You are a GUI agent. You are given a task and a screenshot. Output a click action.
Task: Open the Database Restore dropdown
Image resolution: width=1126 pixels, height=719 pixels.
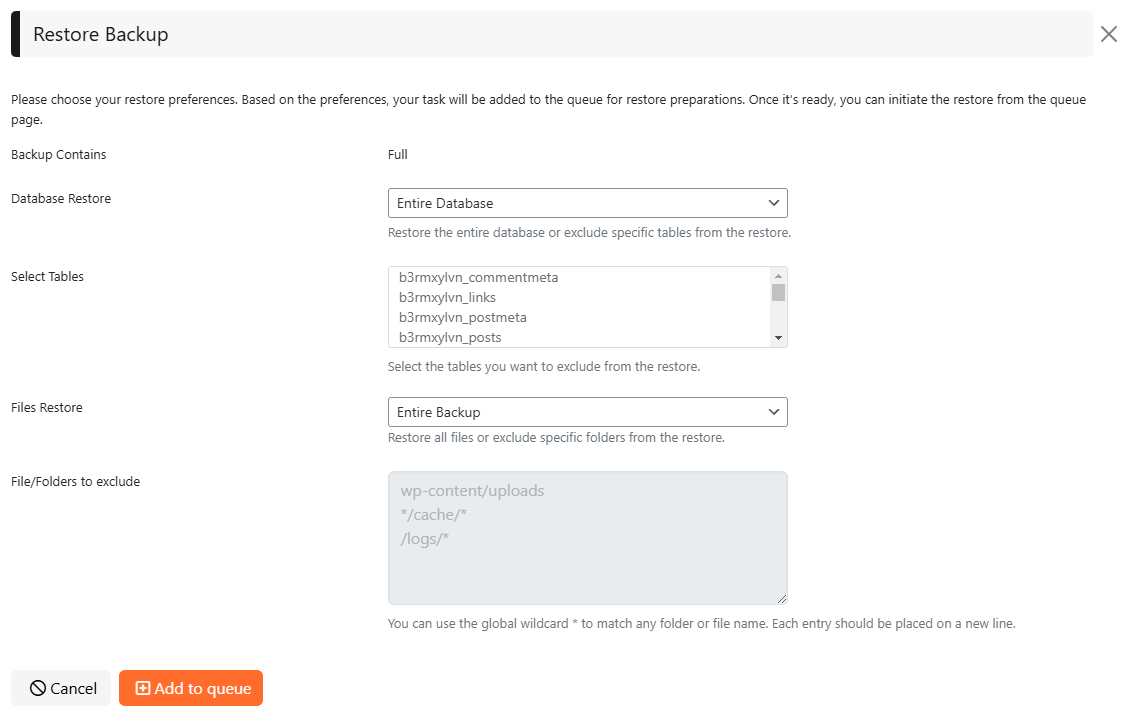587,203
